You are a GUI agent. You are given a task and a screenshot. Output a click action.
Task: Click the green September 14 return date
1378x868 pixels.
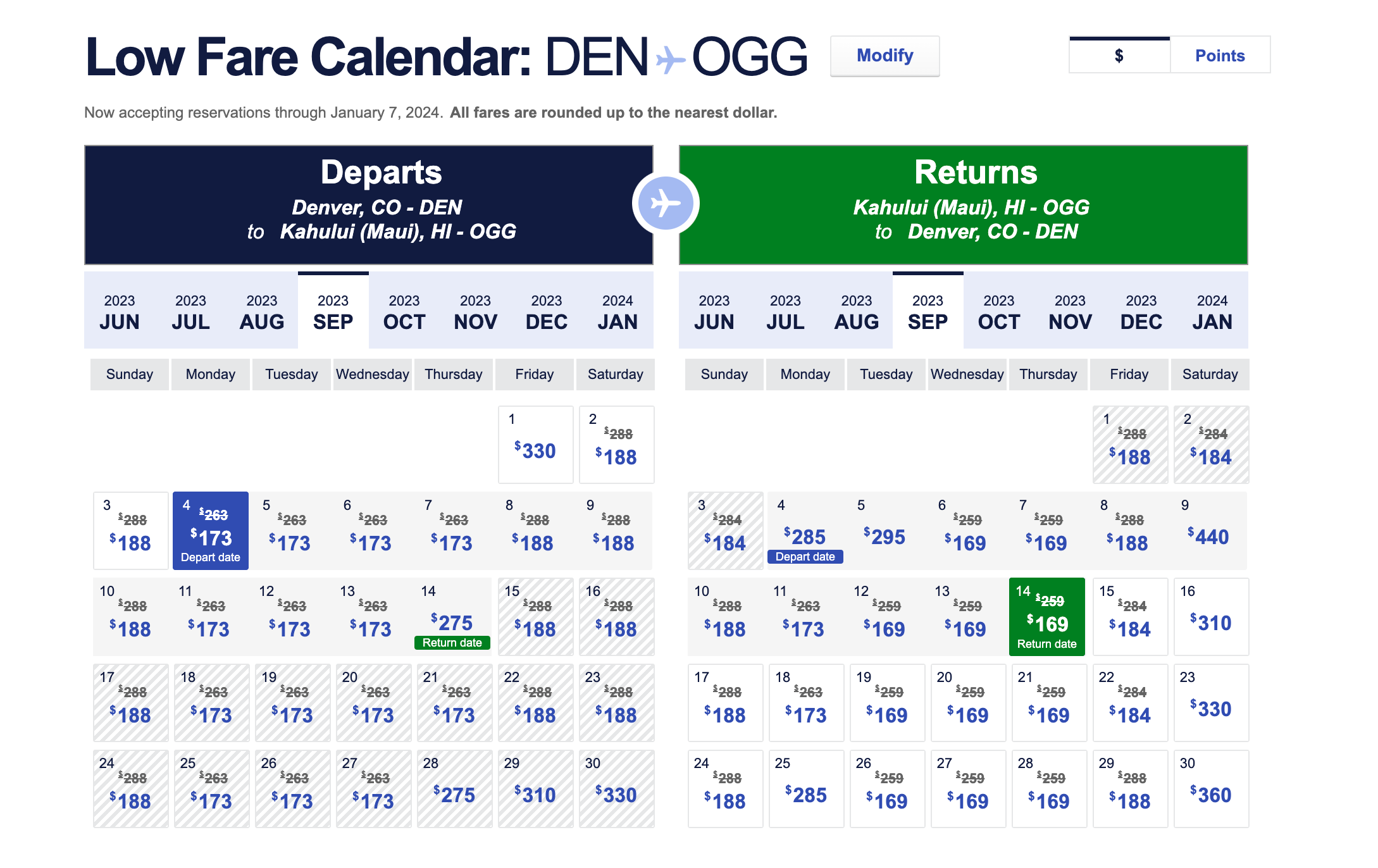[1046, 617]
